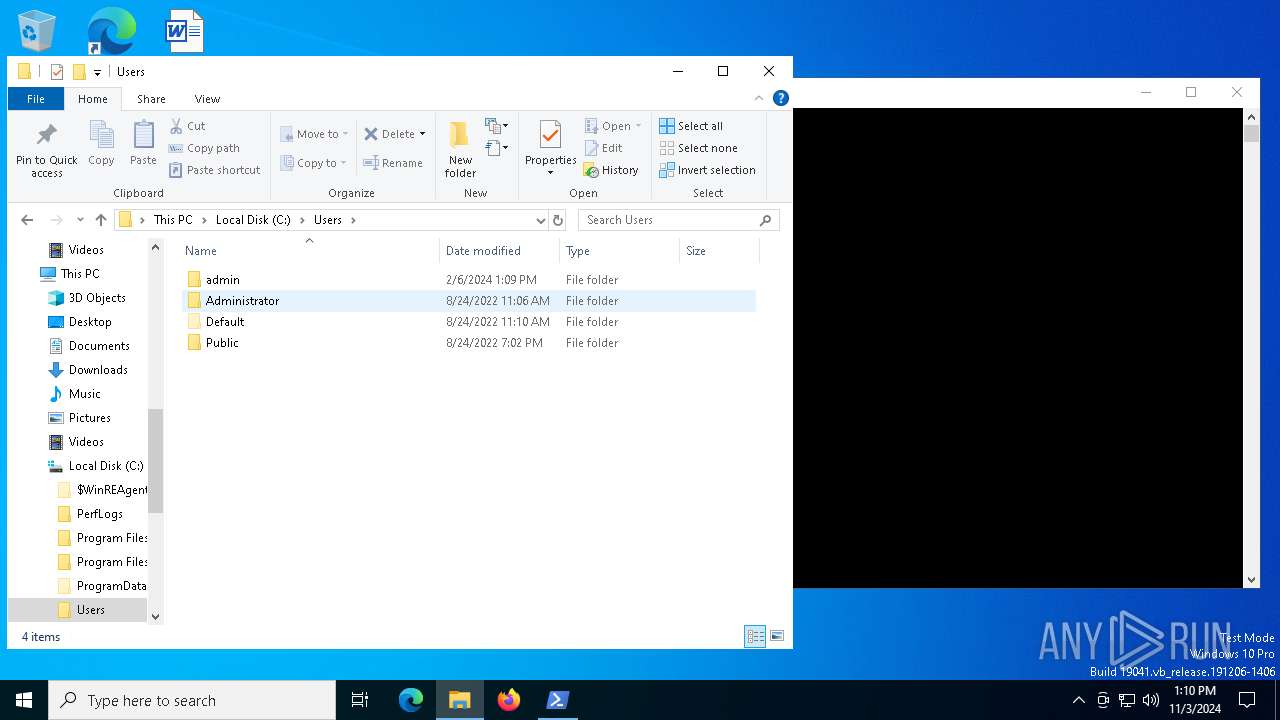Switch to the Share tab
The height and width of the screenshot is (720, 1280).
point(151,99)
